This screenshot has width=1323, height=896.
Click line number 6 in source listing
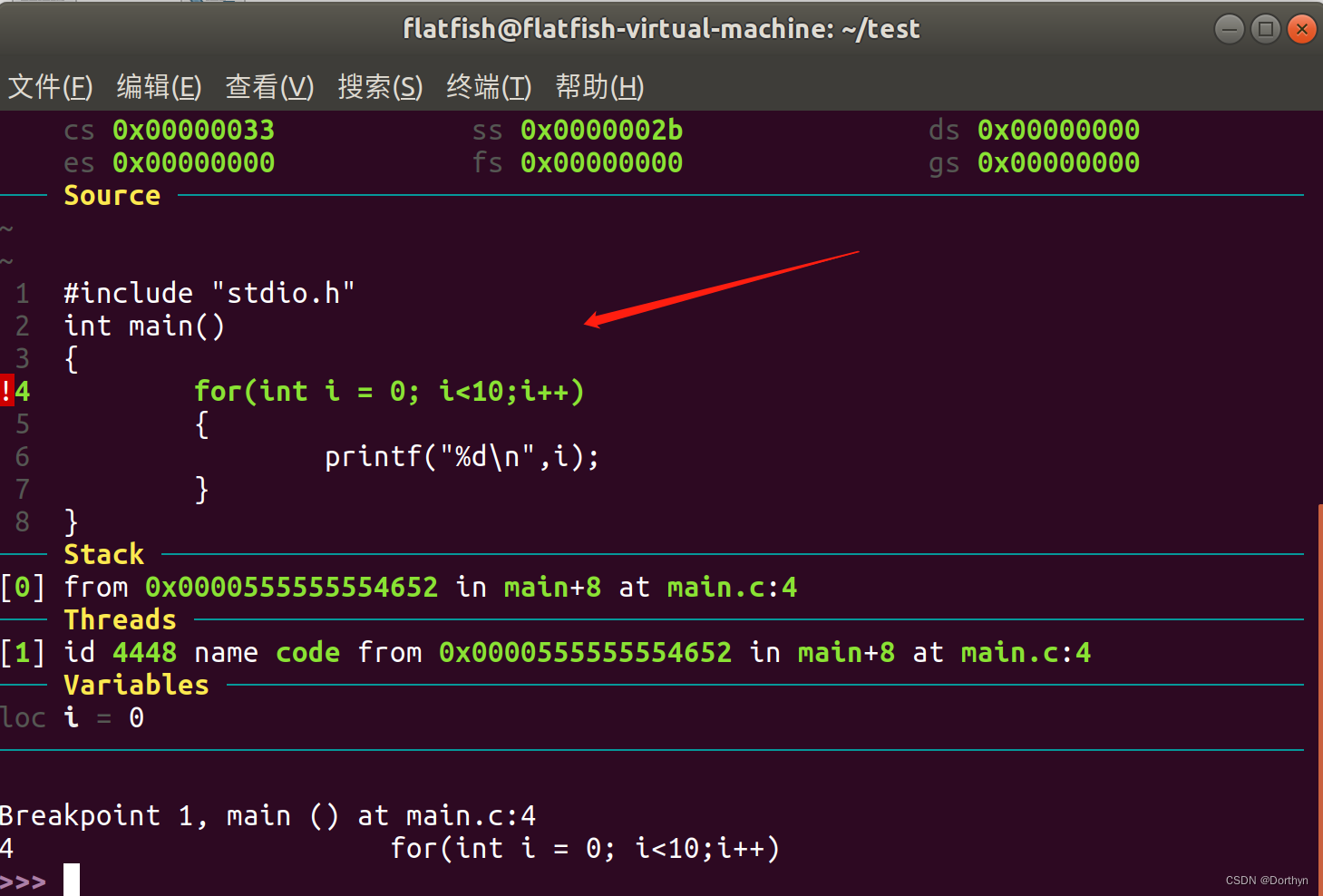click(x=23, y=456)
